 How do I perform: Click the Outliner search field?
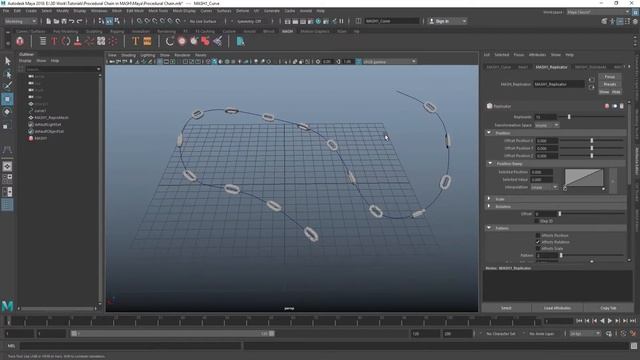pyautogui.click(x=63, y=69)
